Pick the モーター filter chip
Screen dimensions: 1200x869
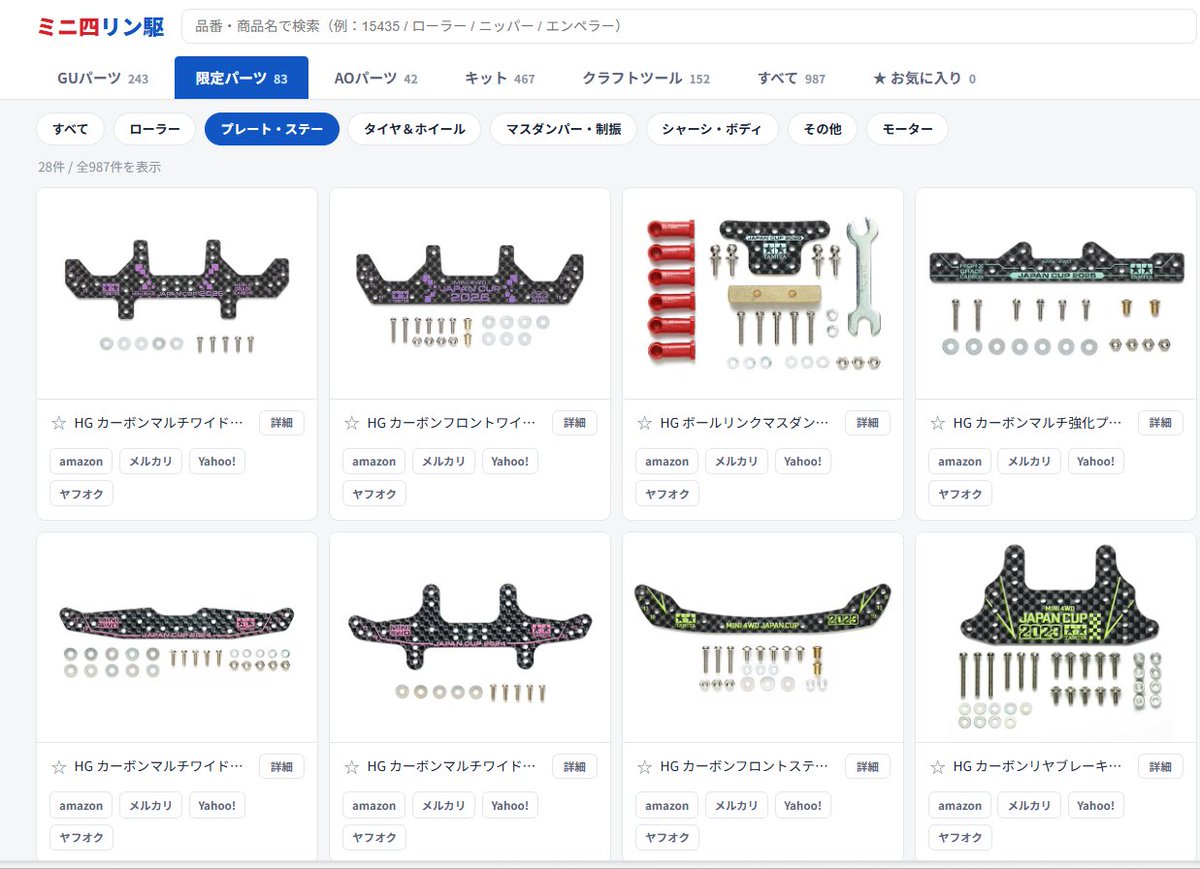(x=907, y=129)
